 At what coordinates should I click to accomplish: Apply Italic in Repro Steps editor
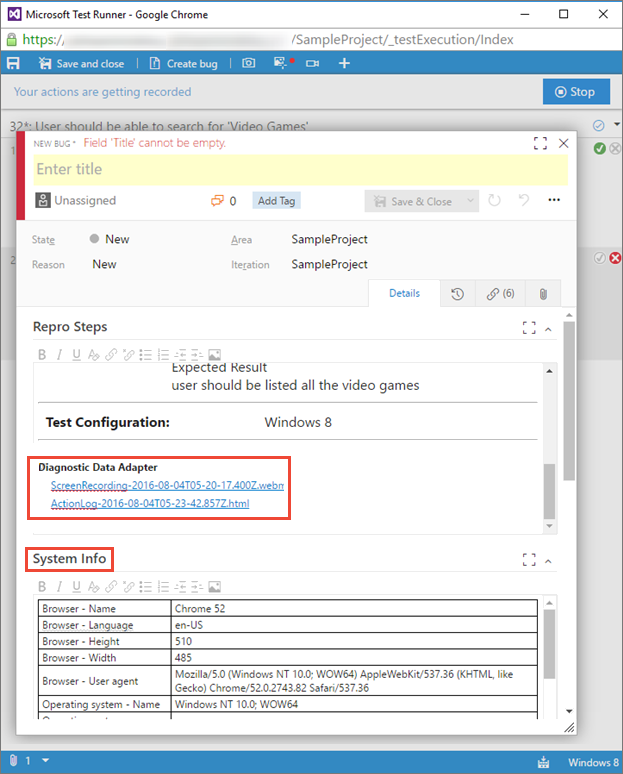[x=59, y=354]
